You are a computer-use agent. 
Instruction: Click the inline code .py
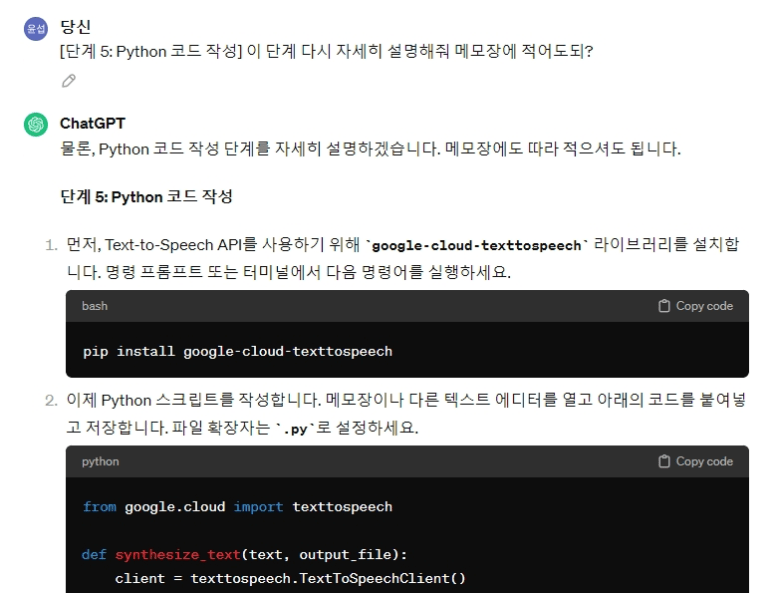click(x=295, y=429)
